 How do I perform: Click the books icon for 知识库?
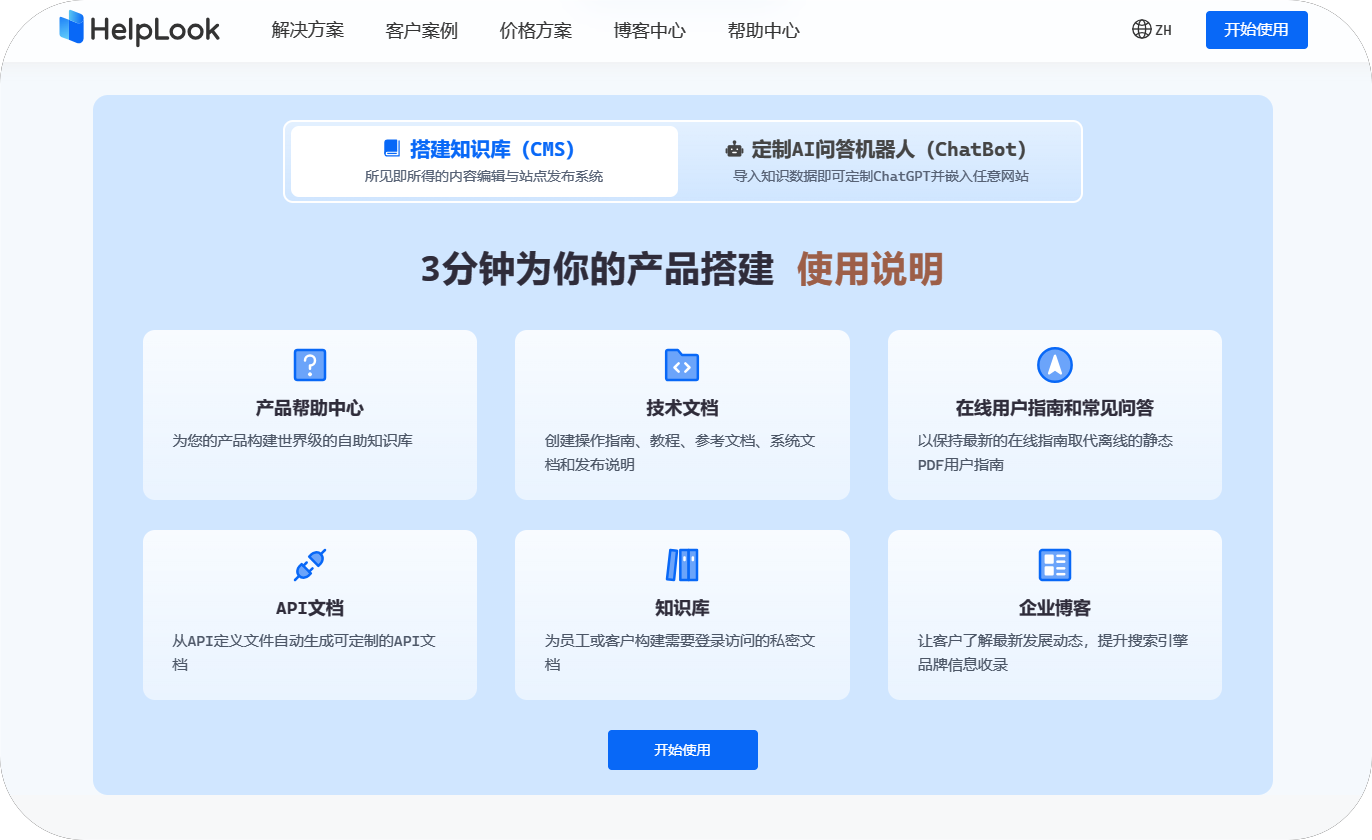point(682,565)
